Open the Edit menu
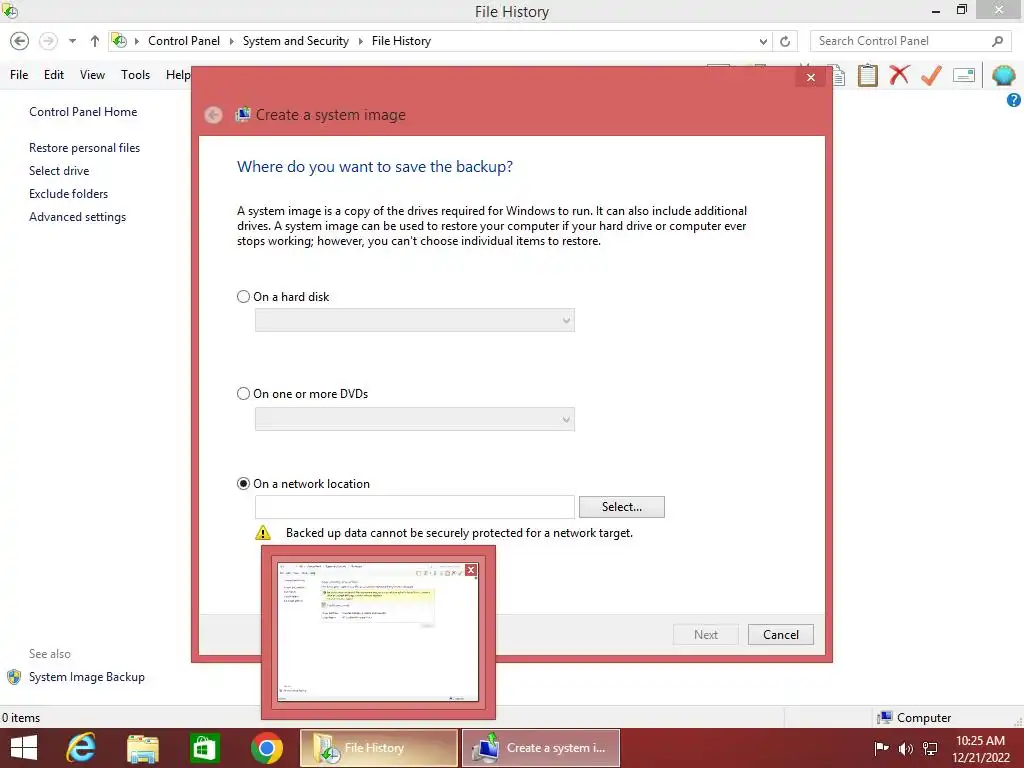The height and width of the screenshot is (768, 1024). 54,75
